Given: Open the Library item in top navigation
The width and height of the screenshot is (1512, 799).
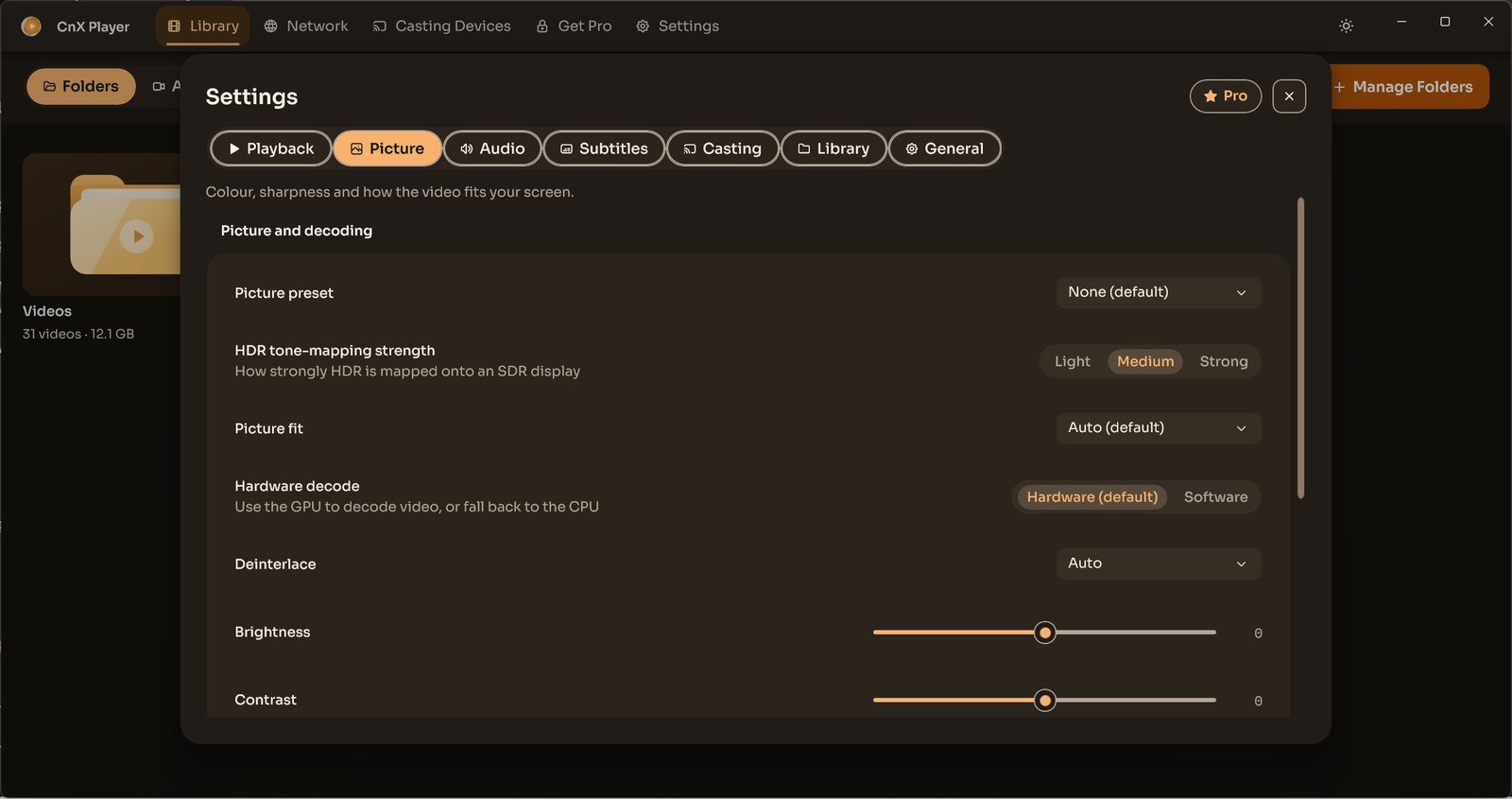Looking at the screenshot, I should (x=203, y=26).
